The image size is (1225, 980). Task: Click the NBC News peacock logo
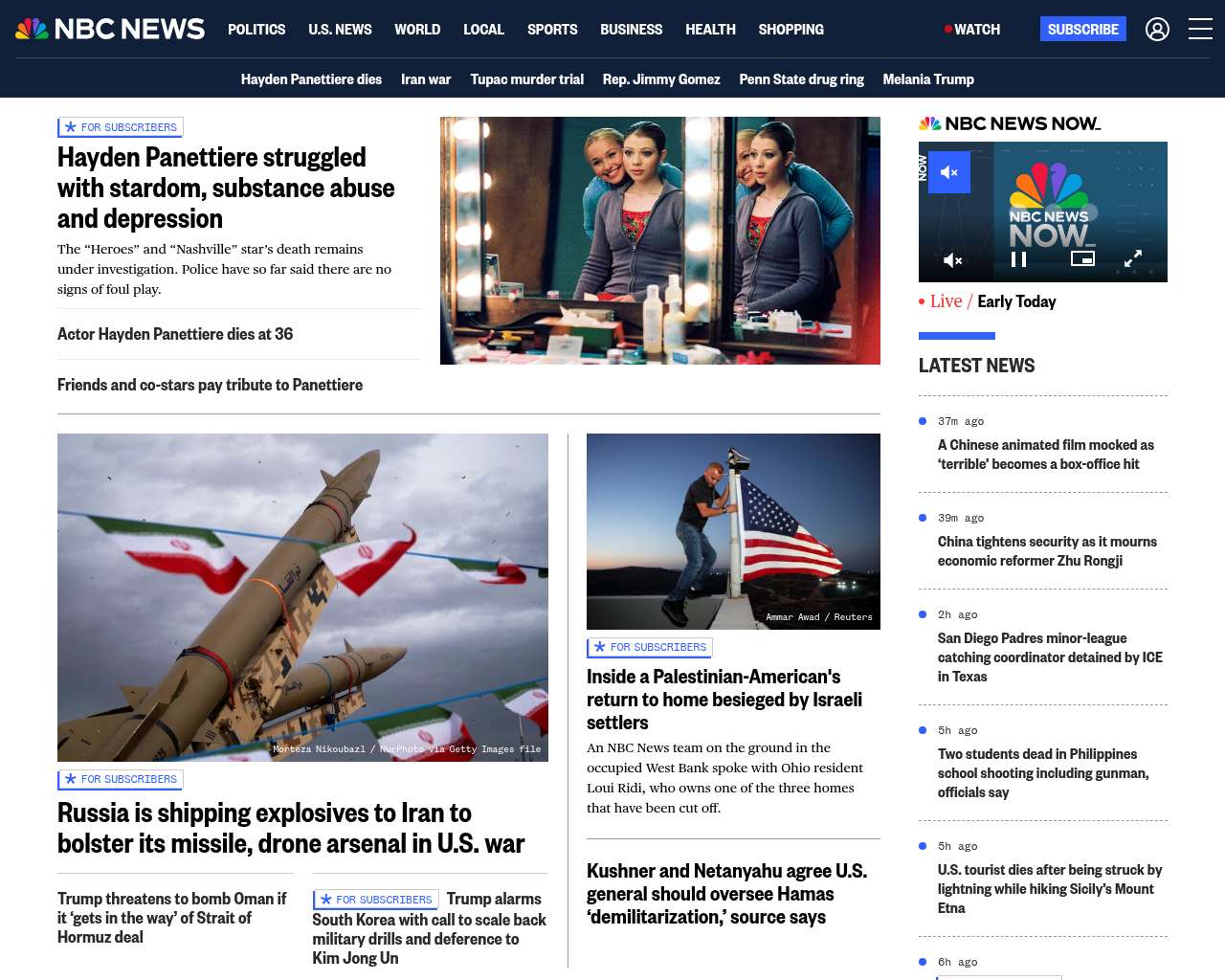[110, 29]
